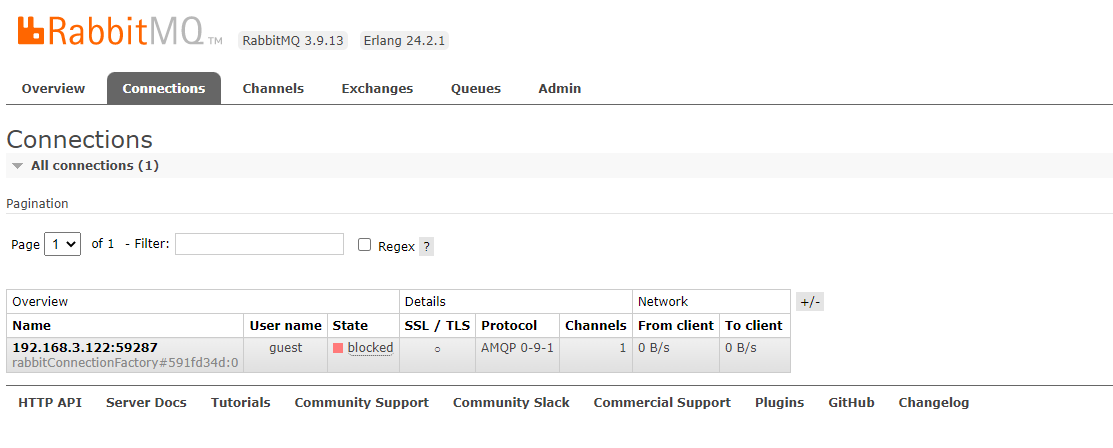Sort by the SSL / TLS column header
Screen dimensions: 1113x448
coord(437,325)
